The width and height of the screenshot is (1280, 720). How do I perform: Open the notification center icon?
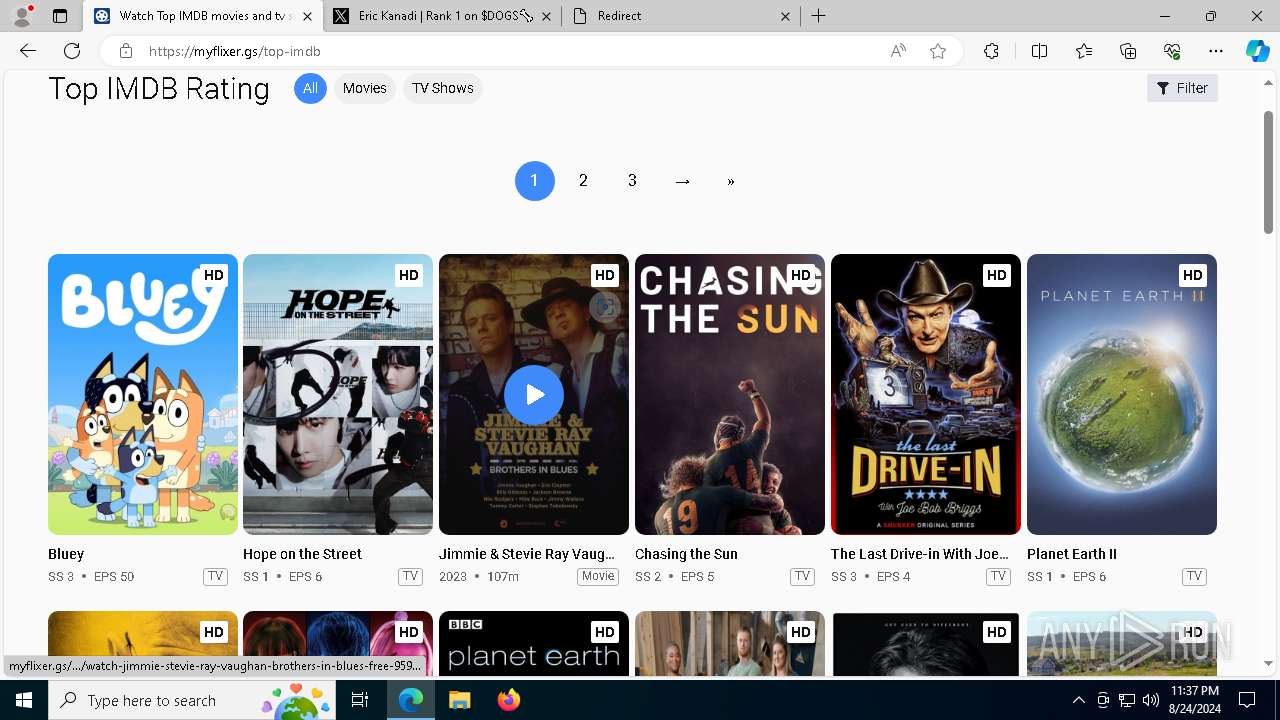[x=1247, y=700]
